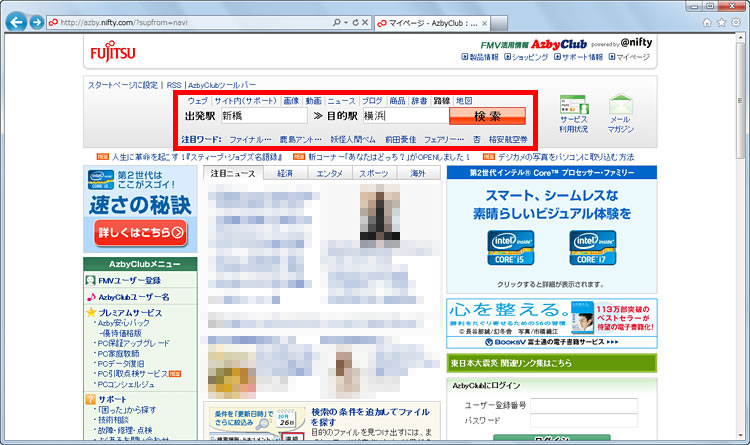Click the Home icon at top right
This screenshot has height=445, width=750.
click(x=707, y=22)
